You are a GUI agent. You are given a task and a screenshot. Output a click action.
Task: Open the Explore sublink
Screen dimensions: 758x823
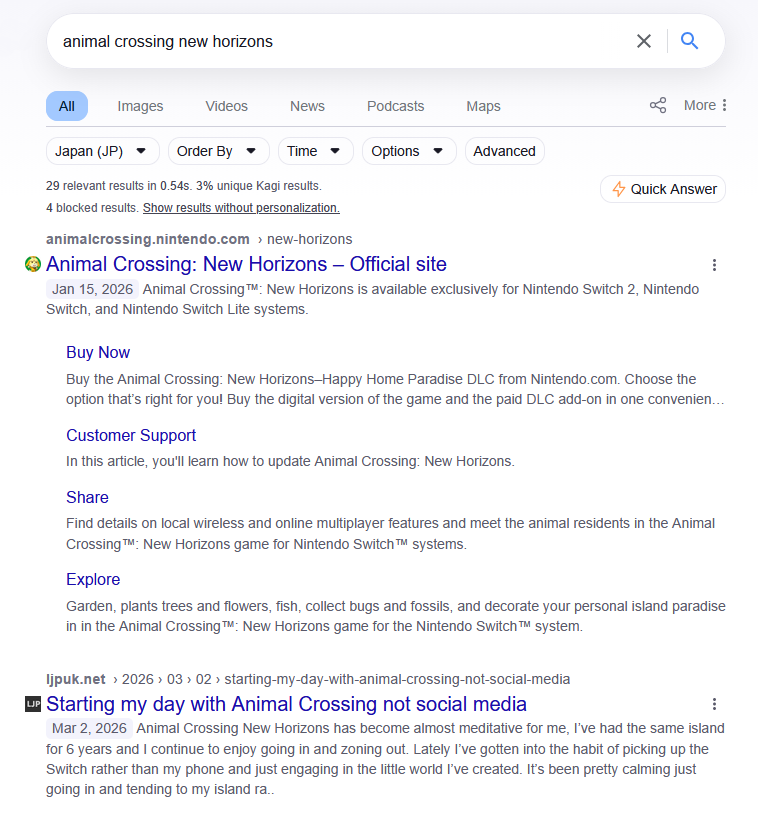[x=93, y=579]
